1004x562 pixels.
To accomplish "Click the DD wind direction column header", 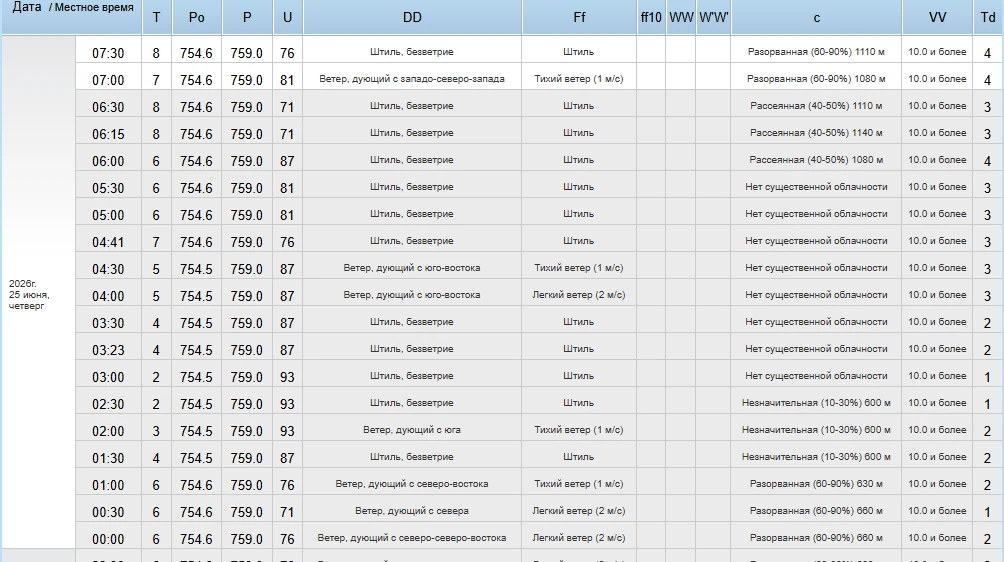I will 412,17.
